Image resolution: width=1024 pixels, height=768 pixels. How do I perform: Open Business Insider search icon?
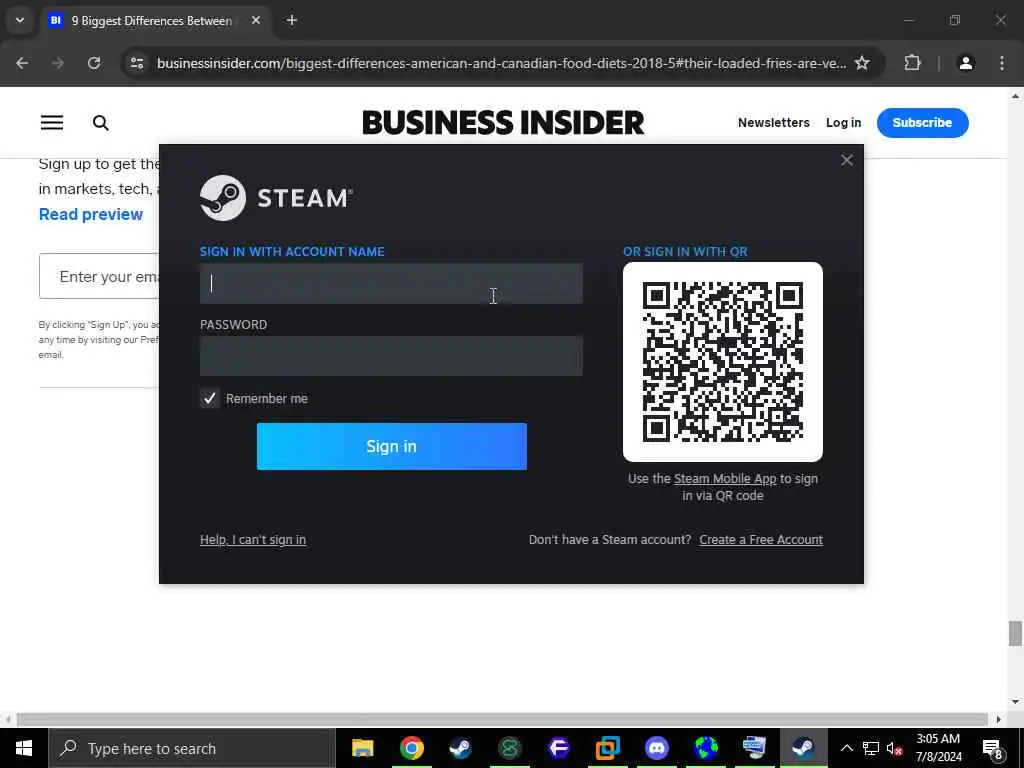coord(101,123)
